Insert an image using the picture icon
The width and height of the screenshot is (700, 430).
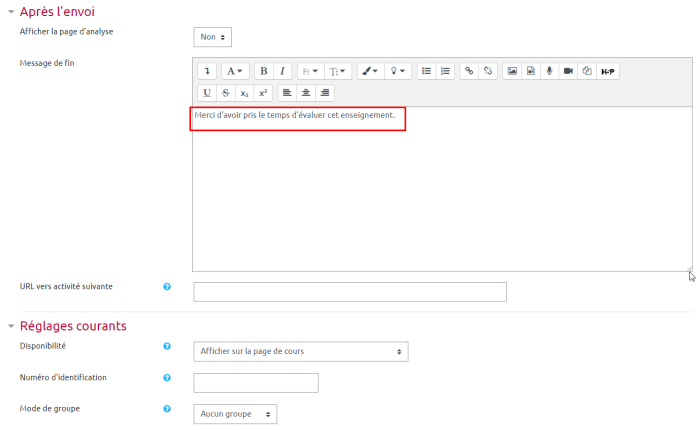point(512,71)
